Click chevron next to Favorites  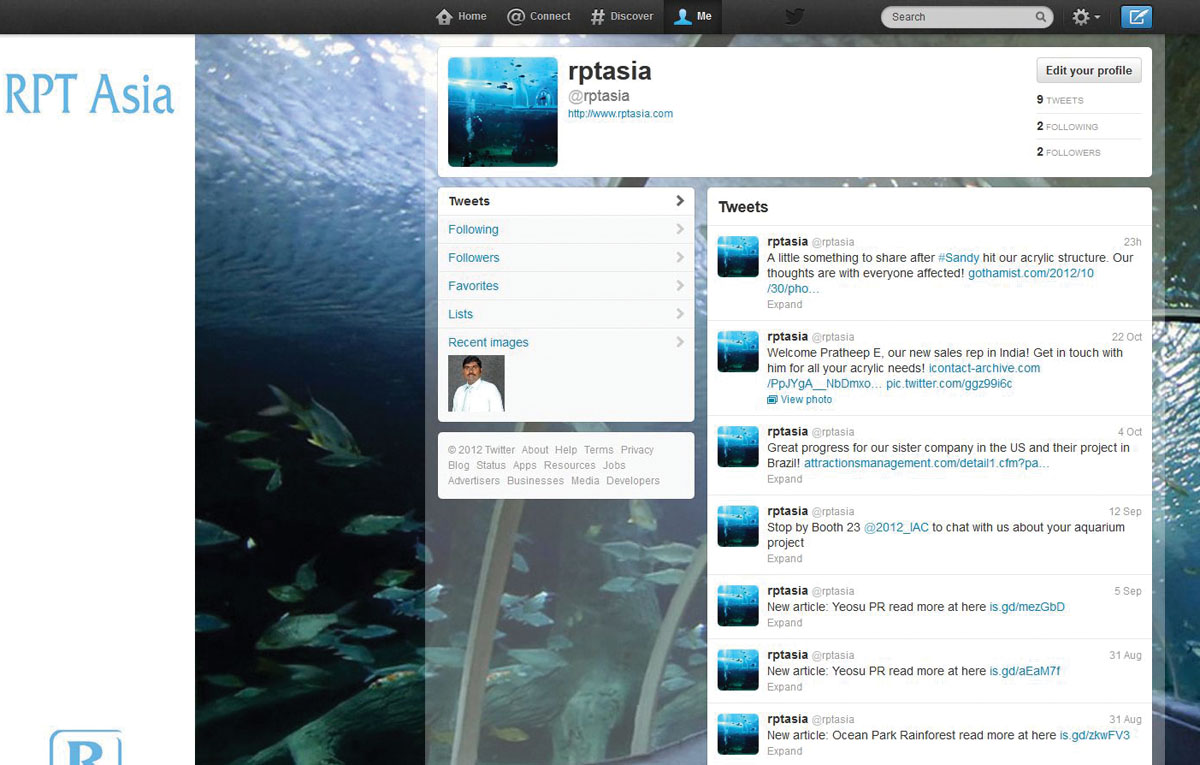(x=680, y=285)
